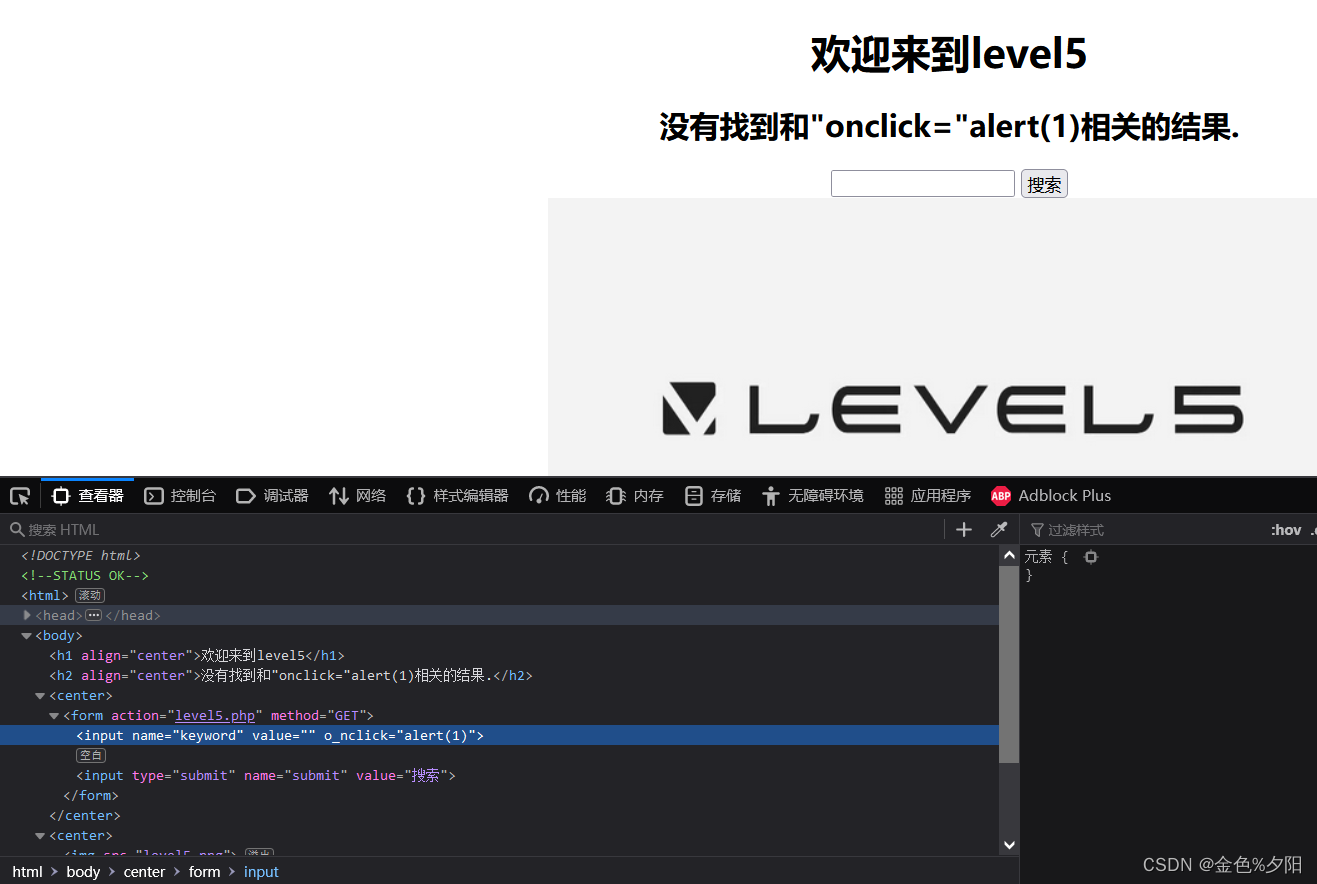Click the 没有找到和 results heading
This screenshot has width=1317, height=884.
[948, 127]
